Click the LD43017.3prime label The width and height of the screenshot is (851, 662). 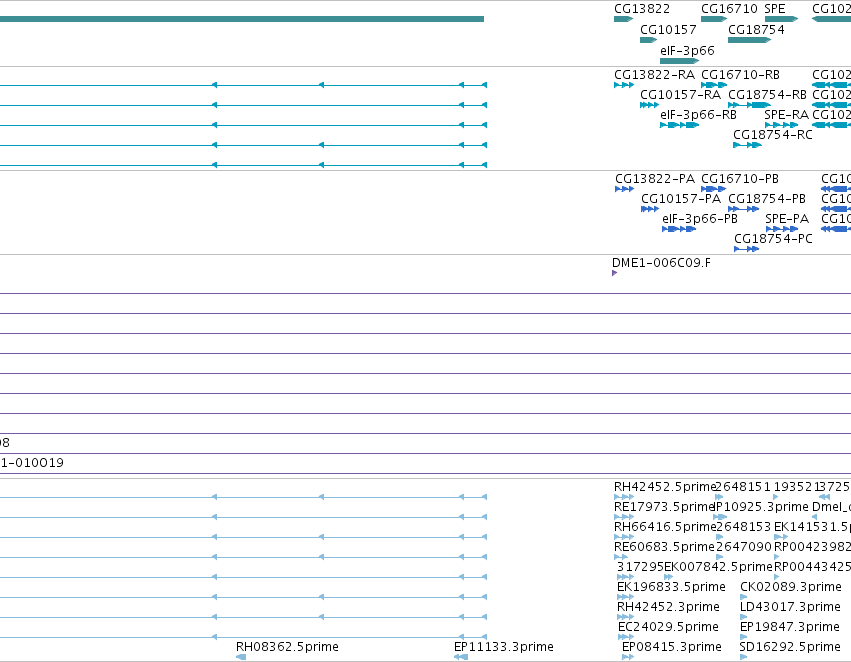click(x=790, y=607)
